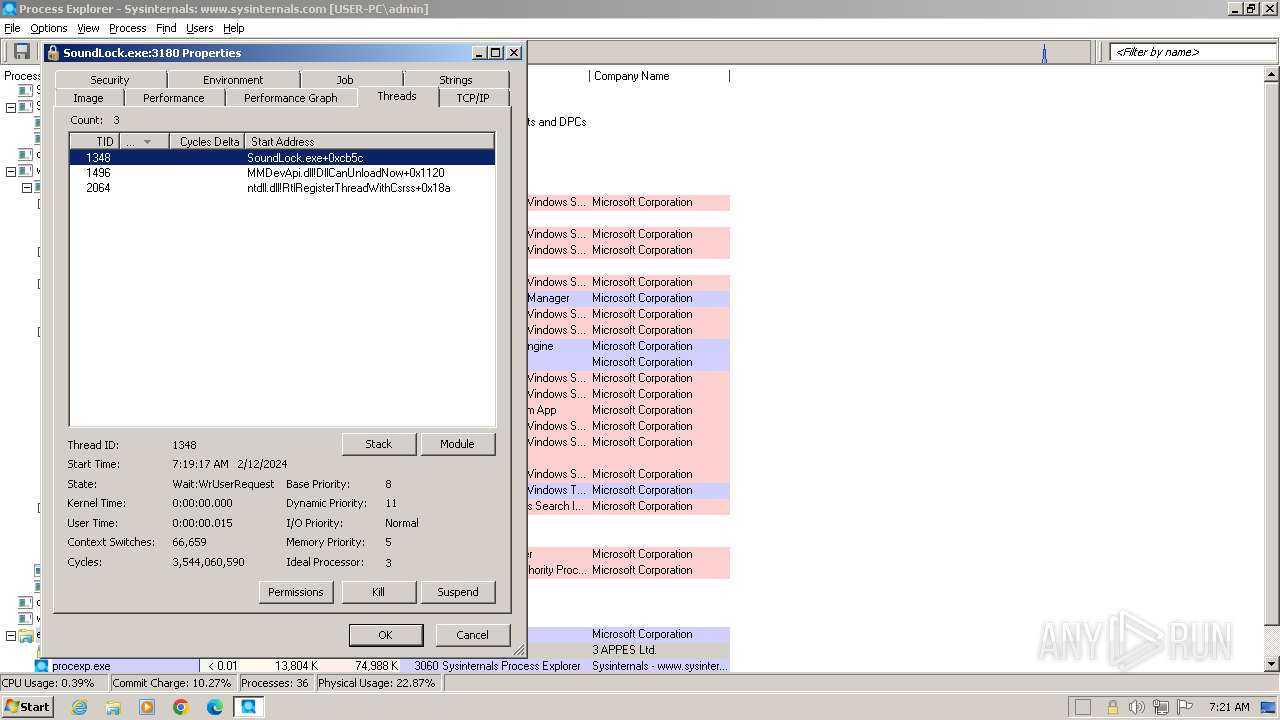Image resolution: width=1280 pixels, height=720 pixels.
Task: Open Microsoft Edge from the taskbar
Action: point(215,707)
